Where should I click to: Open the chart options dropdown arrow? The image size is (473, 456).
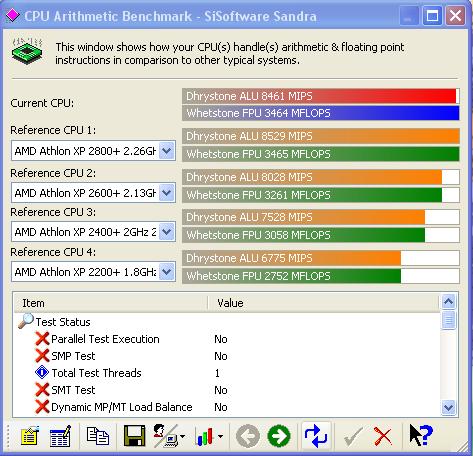220,436
